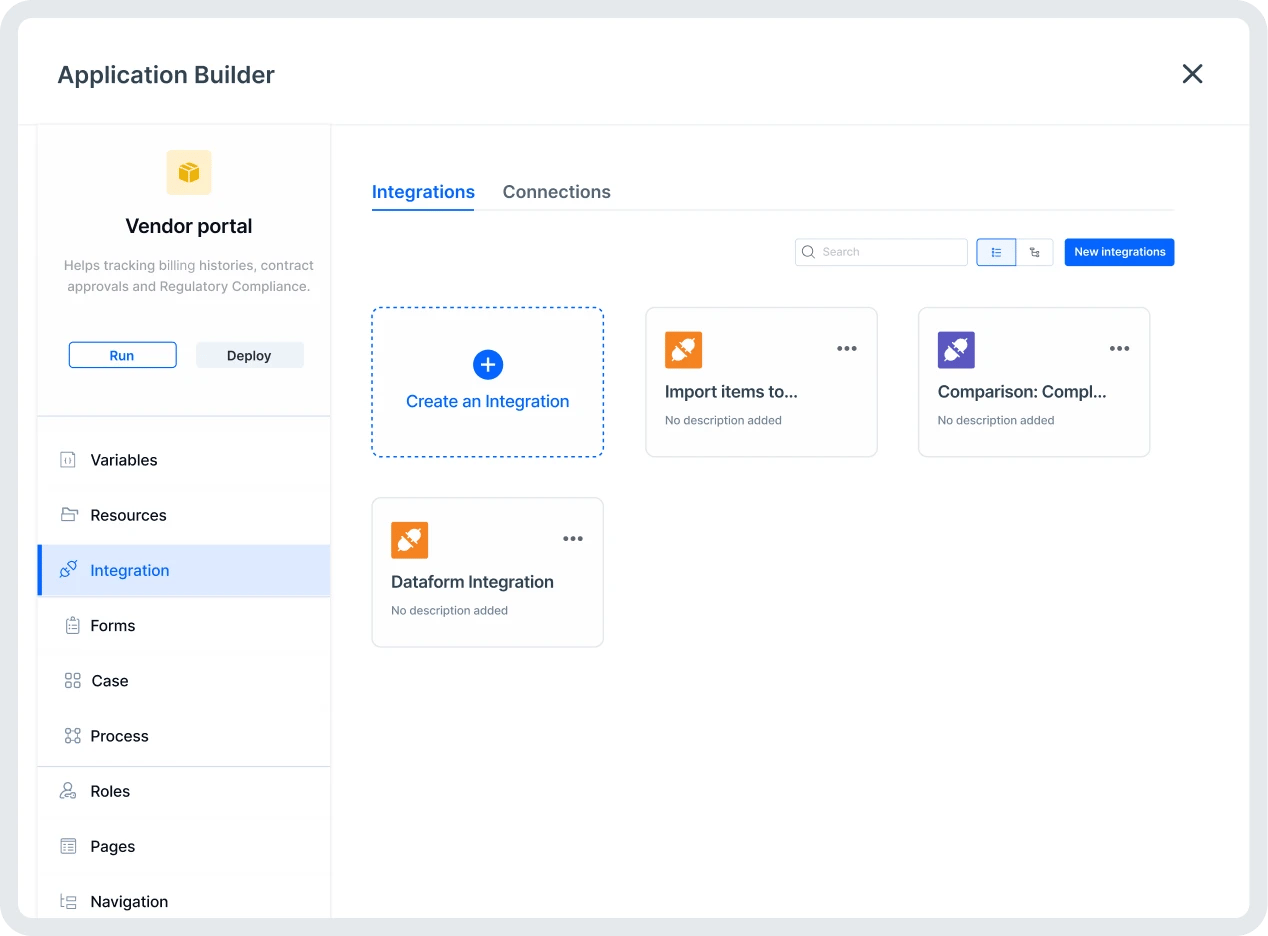
Task: Click the orange plug icon on Dataform Integration
Action: click(409, 540)
